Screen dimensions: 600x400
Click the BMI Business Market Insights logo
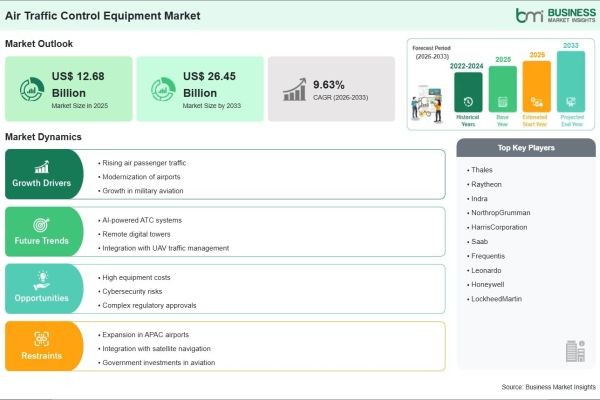click(555, 15)
